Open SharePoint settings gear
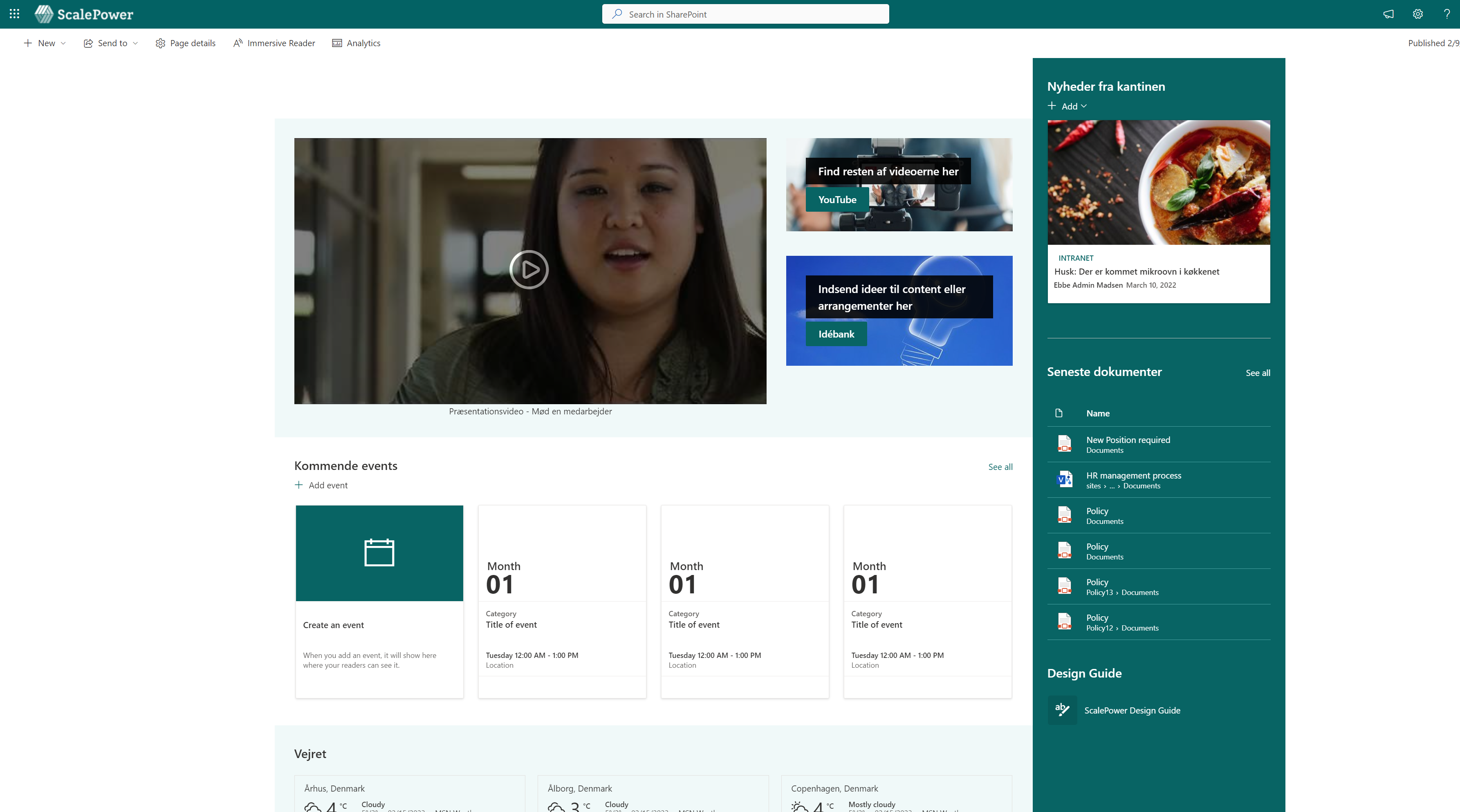 [x=1417, y=13]
